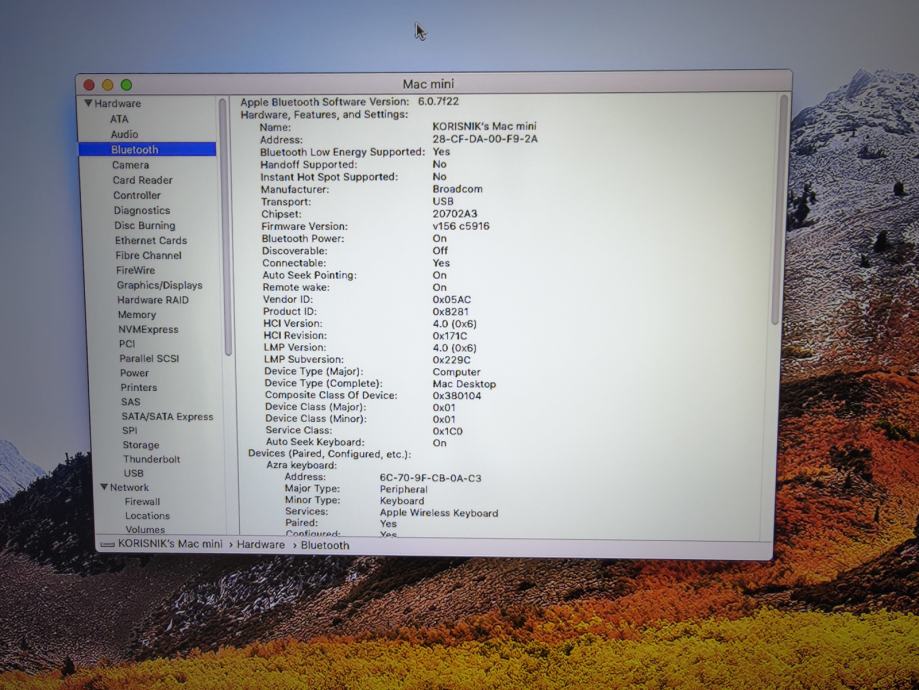Click the detail pane vertical scrollbar

(781, 209)
